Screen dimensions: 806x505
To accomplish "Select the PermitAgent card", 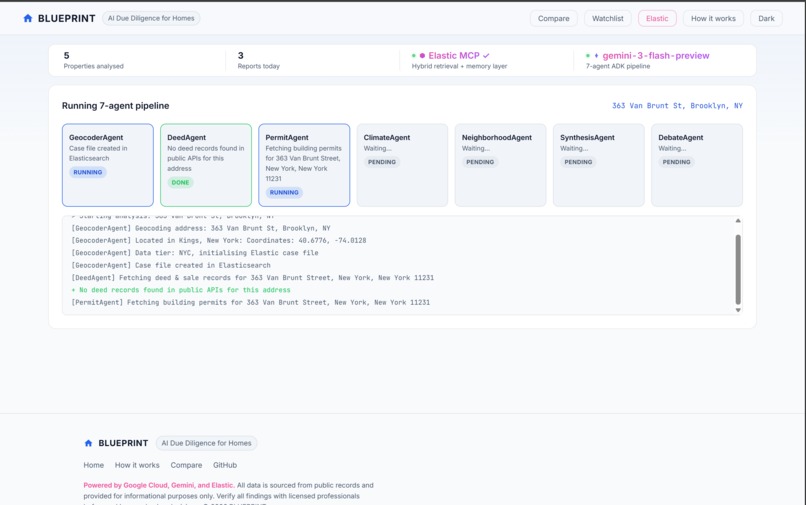I will [304, 165].
